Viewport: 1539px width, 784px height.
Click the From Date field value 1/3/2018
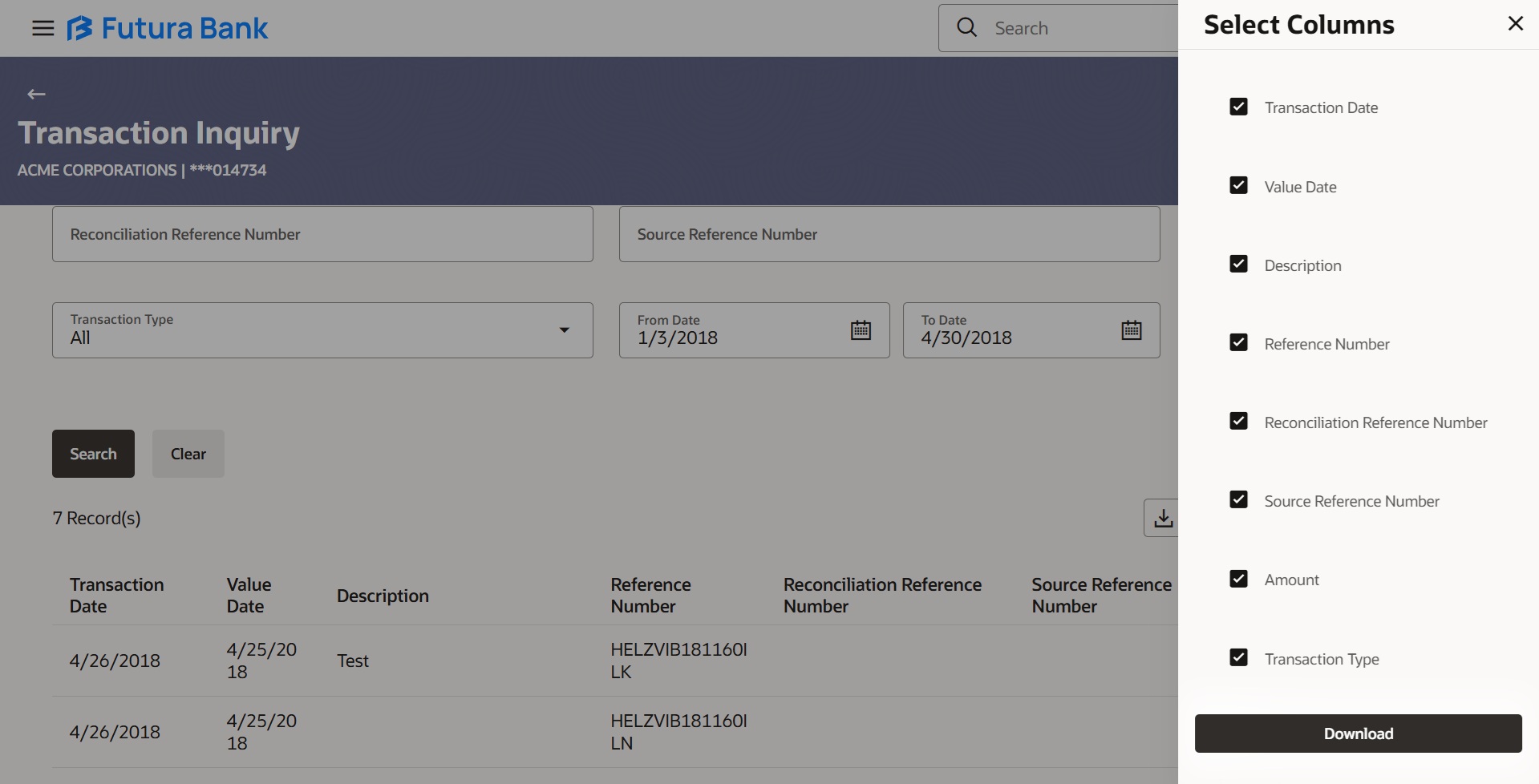tap(678, 338)
